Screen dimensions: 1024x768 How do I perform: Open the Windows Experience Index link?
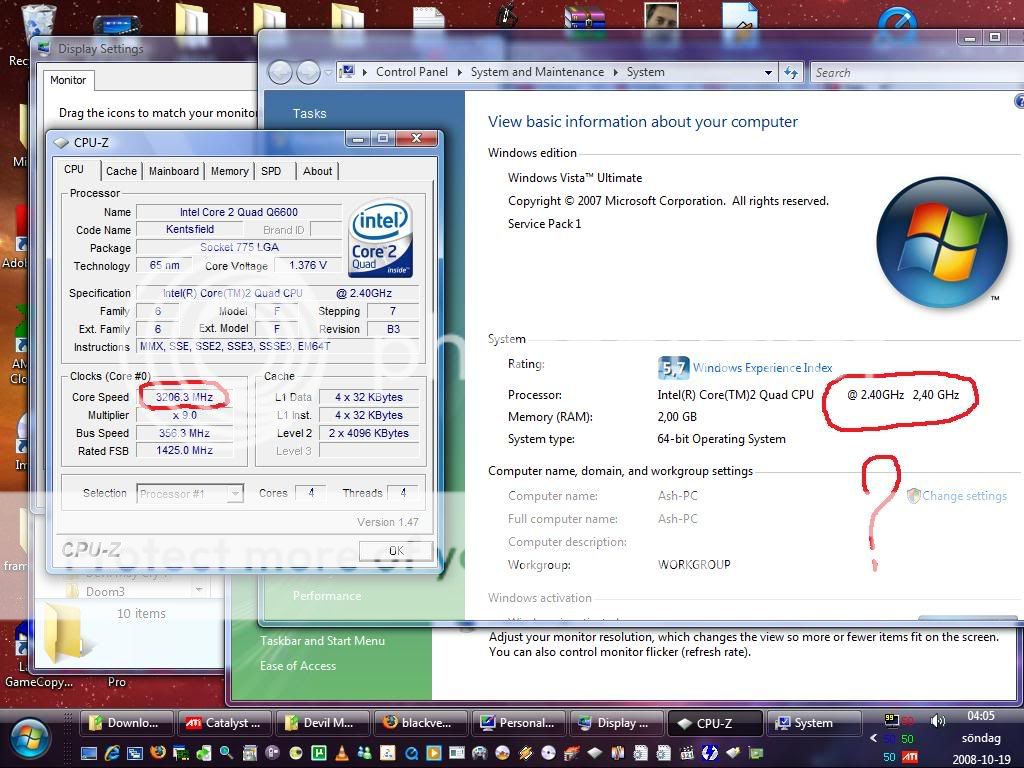tap(762, 368)
